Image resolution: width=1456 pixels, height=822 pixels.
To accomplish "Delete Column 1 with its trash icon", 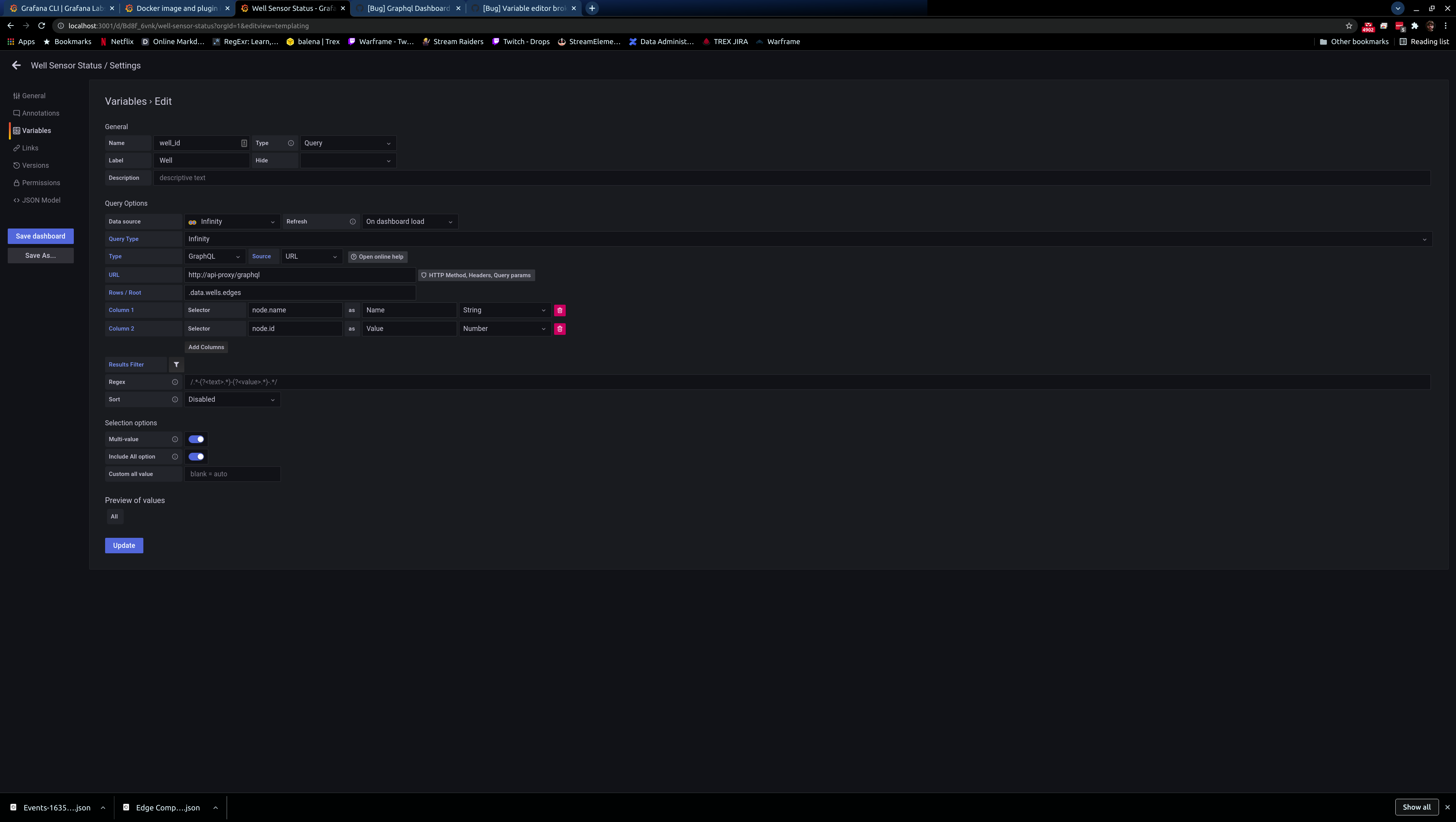I will (x=560, y=310).
